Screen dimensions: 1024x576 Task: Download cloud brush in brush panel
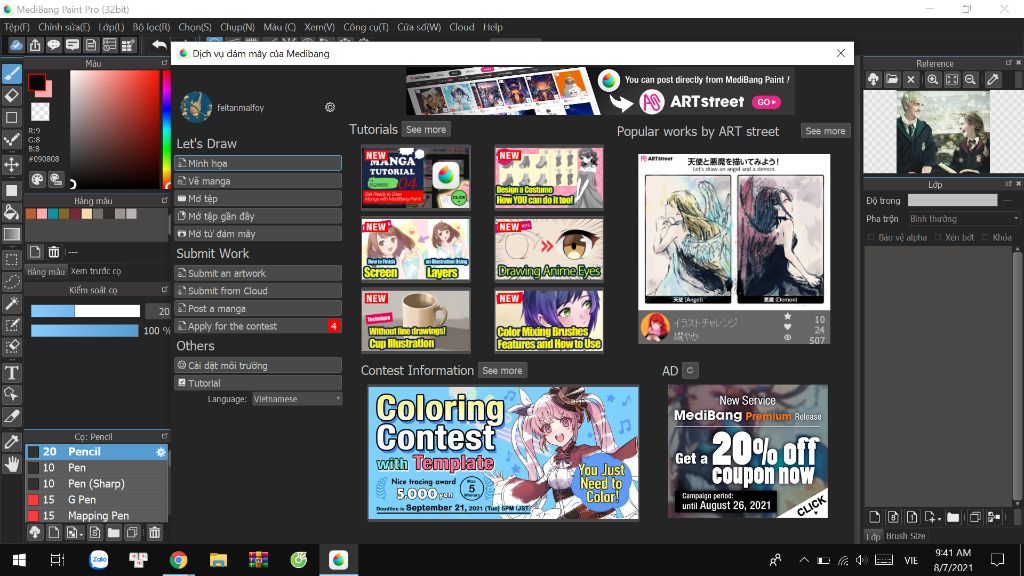tap(35, 533)
